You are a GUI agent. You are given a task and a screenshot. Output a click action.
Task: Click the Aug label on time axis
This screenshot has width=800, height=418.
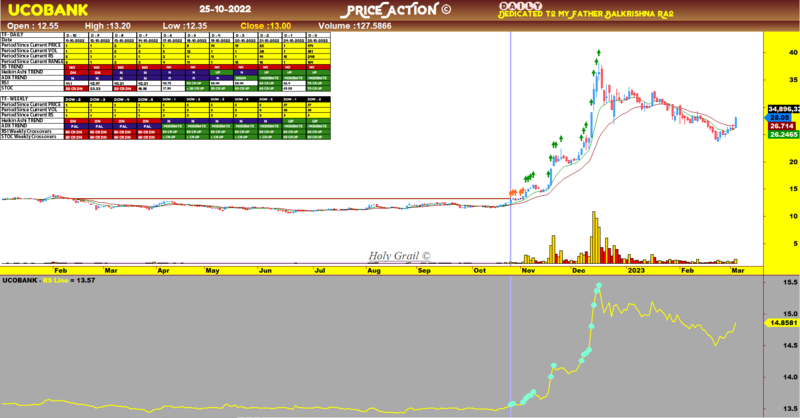click(374, 271)
